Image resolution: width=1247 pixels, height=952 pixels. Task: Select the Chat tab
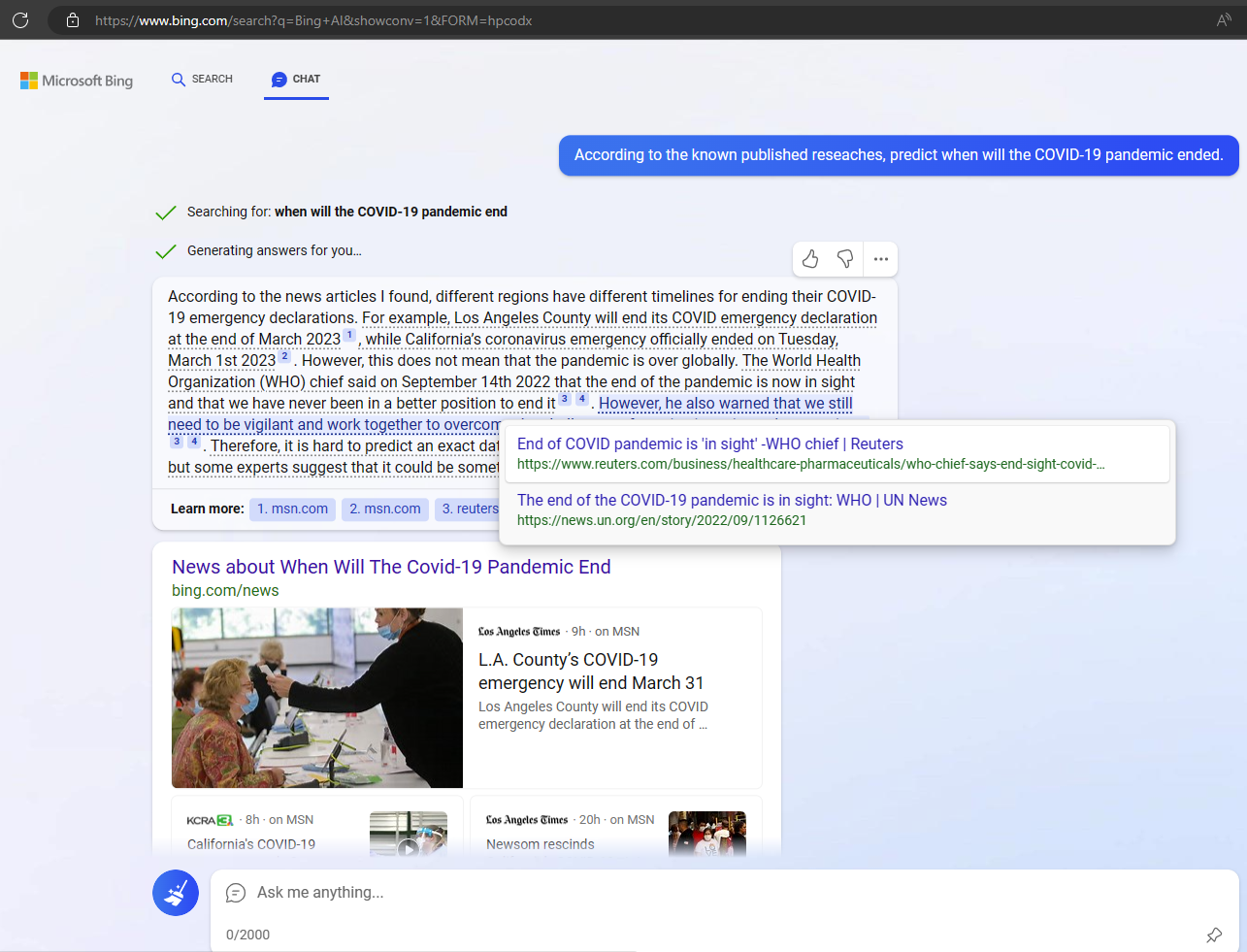[296, 80]
